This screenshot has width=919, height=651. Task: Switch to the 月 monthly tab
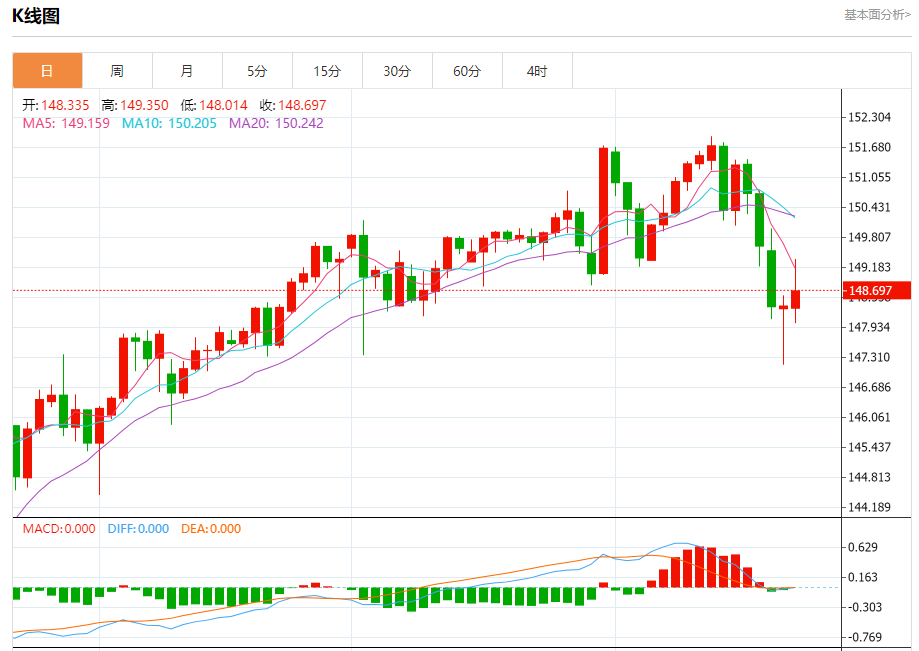(187, 71)
